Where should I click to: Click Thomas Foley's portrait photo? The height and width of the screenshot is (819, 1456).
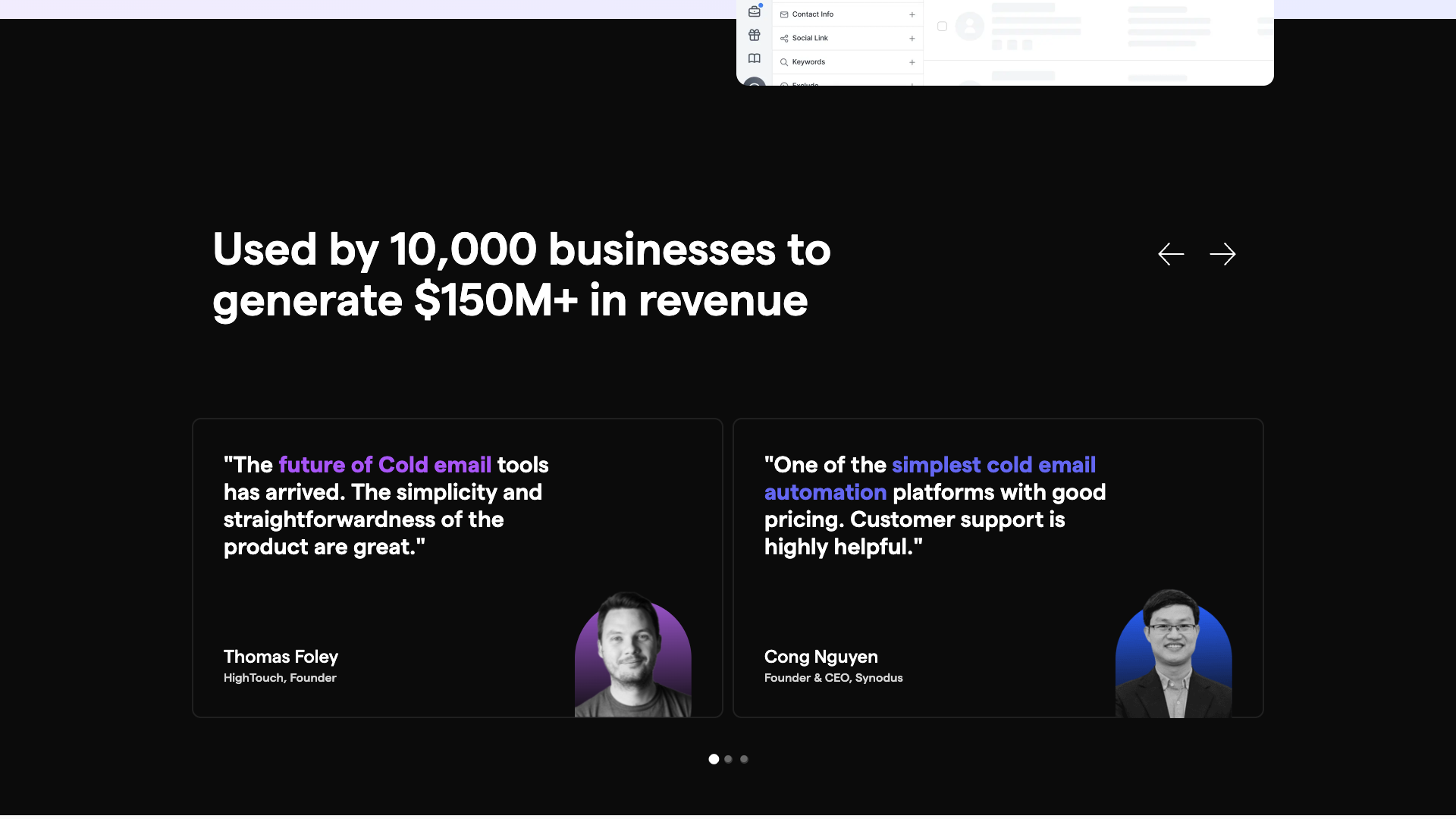(632, 656)
